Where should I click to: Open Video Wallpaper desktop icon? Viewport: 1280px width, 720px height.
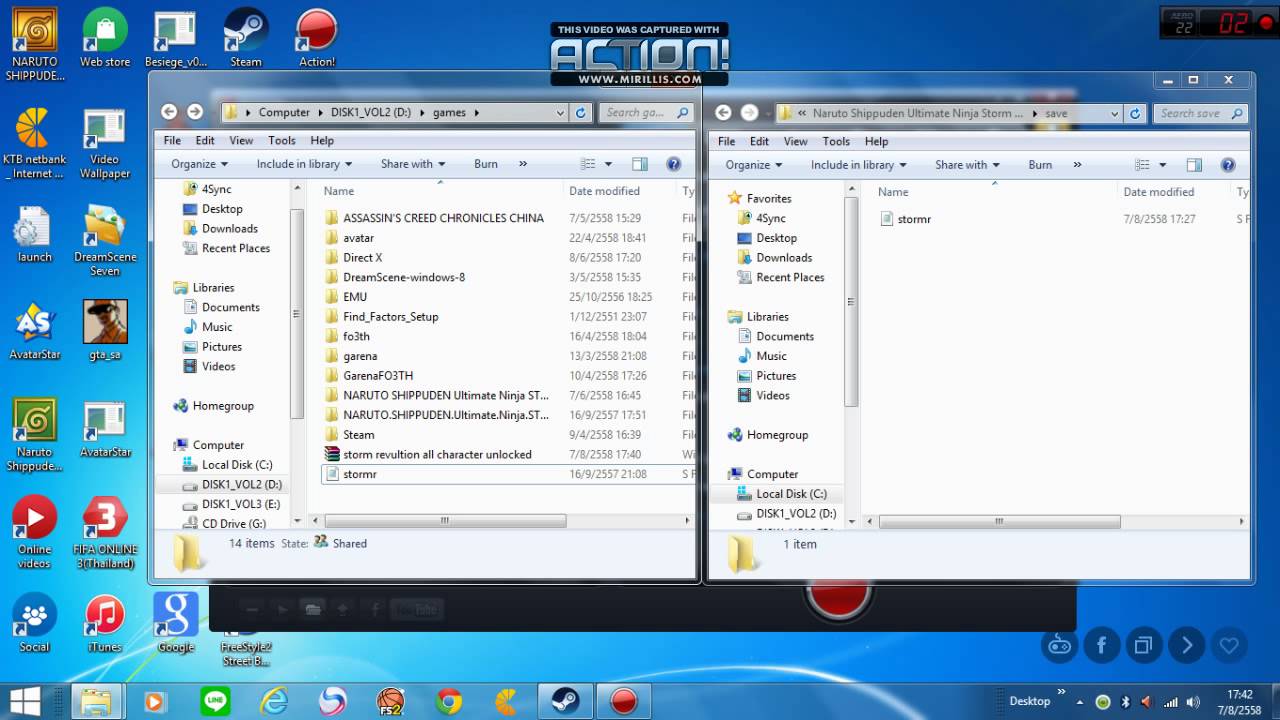pos(105,144)
